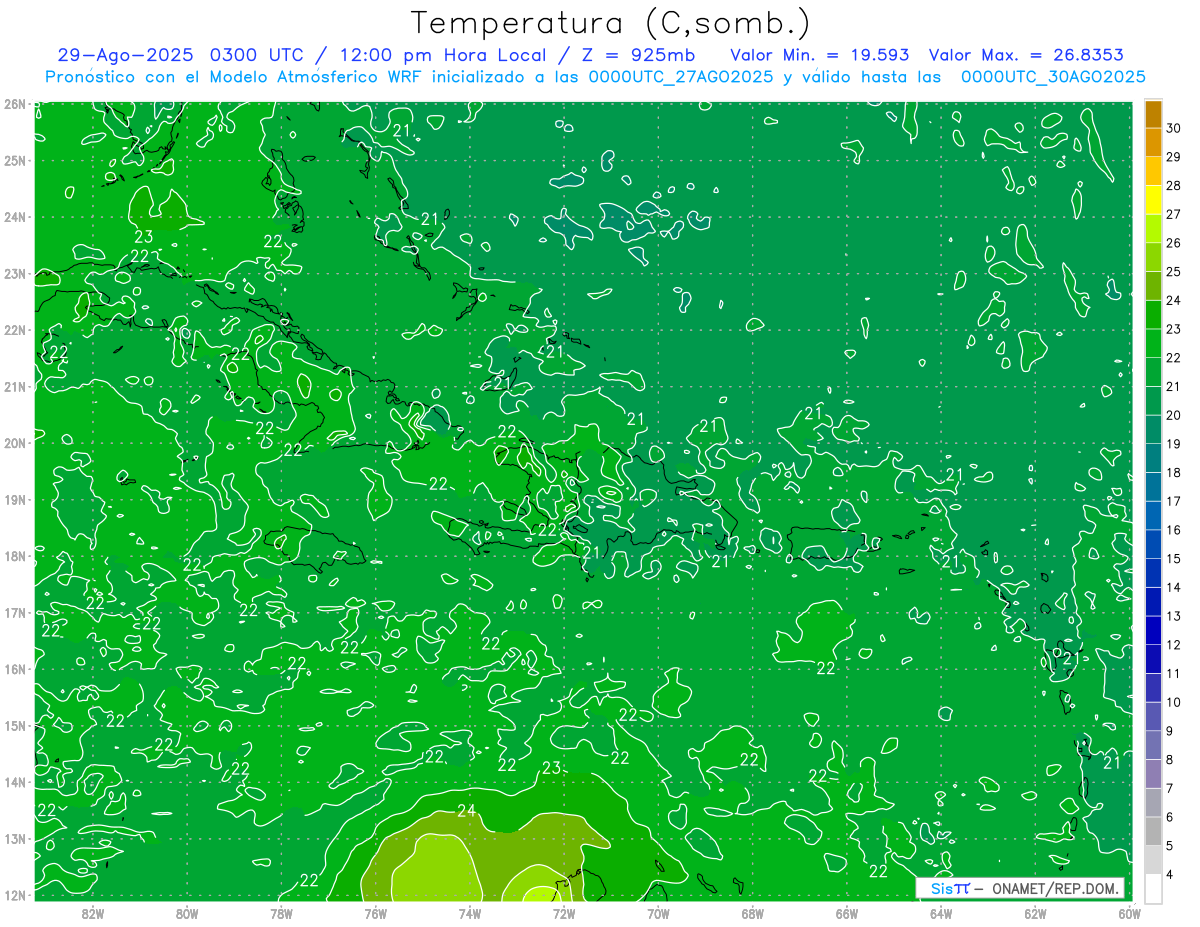1200x927 pixels.
Task: Click the '74W' longitude axis label
Action: (x=470, y=913)
